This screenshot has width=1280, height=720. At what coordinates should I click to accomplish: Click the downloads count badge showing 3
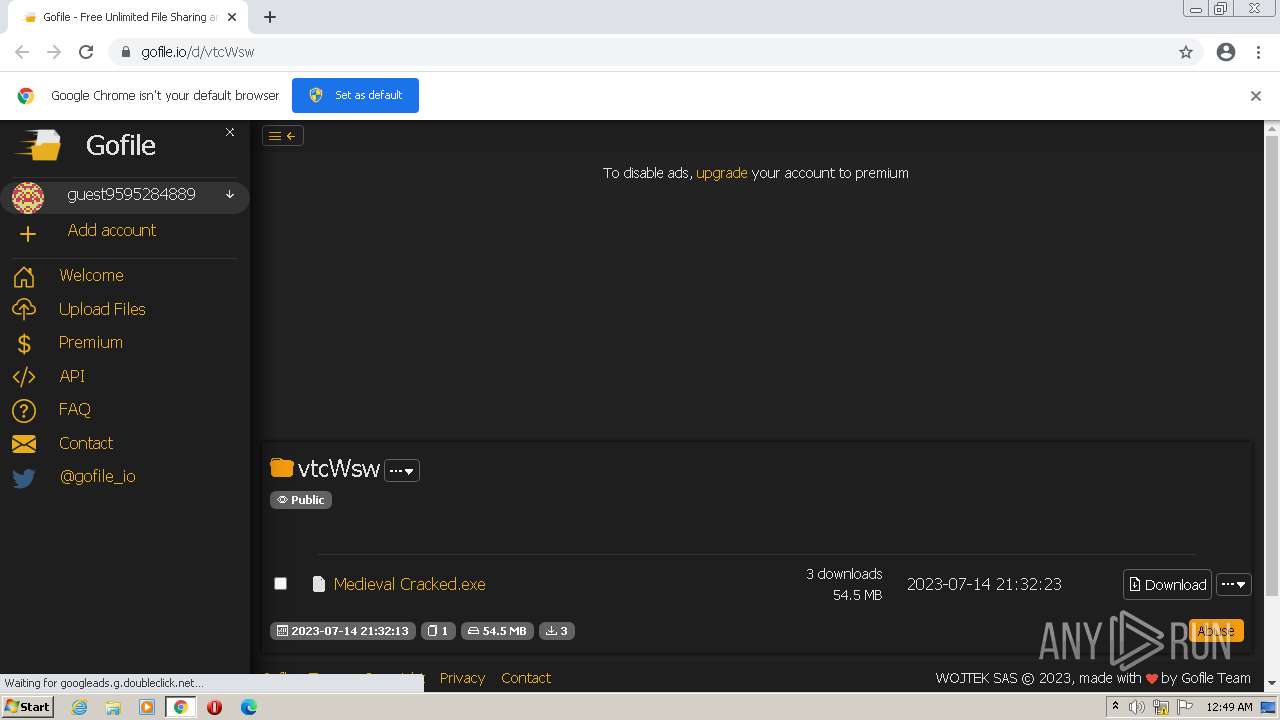[x=557, y=631]
